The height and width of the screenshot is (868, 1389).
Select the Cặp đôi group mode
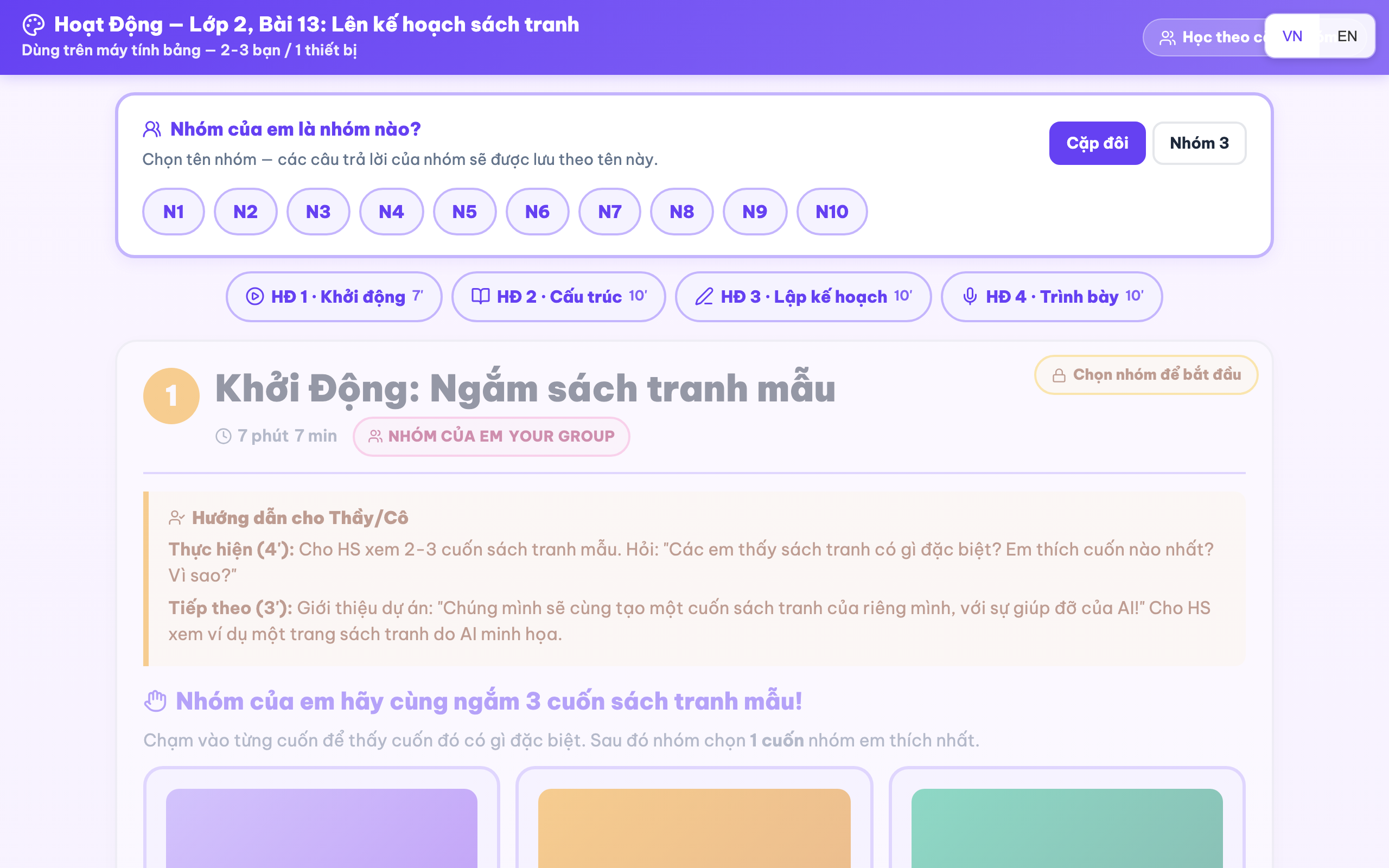(1097, 143)
